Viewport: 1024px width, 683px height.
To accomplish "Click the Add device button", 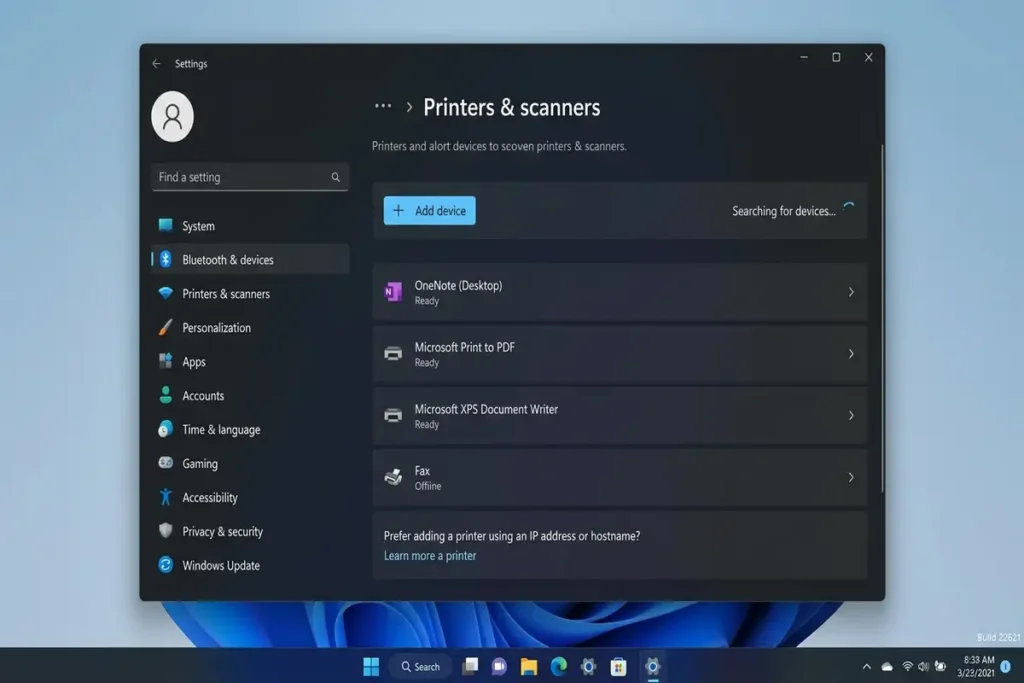I will coord(429,211).
